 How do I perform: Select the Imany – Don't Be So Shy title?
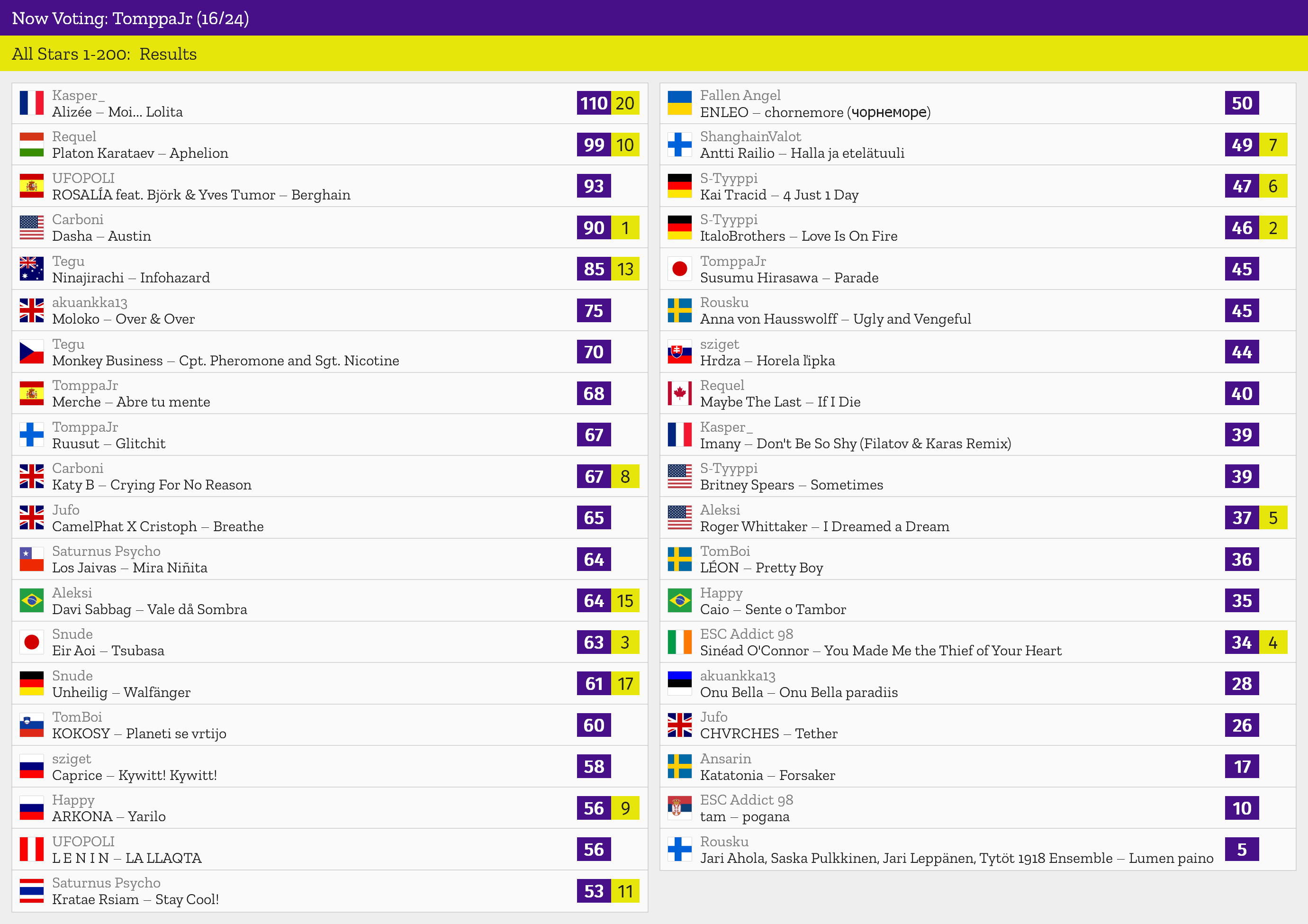(x=856, y=444)
